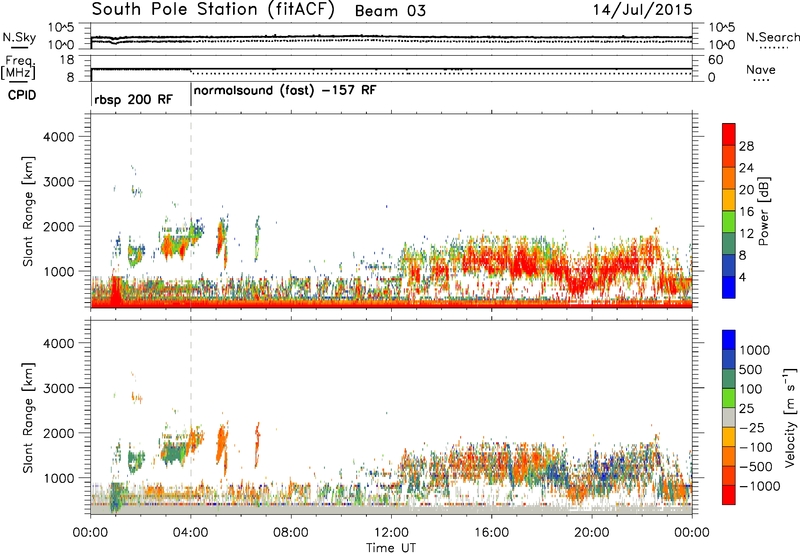Click the "Power [dB]" colorbar title
Viewport: 800px width, 554px height.
pyautogui.click(x=763, y=211)
